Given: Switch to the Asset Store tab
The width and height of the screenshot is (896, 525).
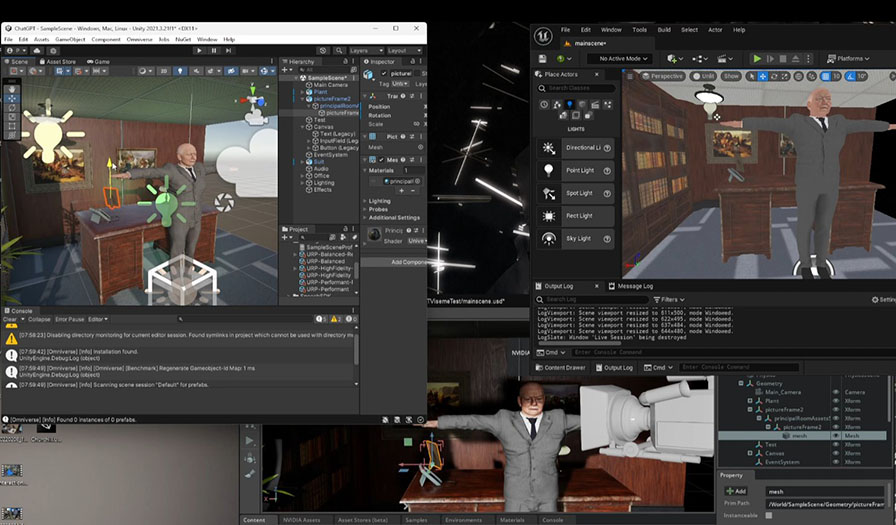Looking at the screenshot, I should (x=60, y=61).
